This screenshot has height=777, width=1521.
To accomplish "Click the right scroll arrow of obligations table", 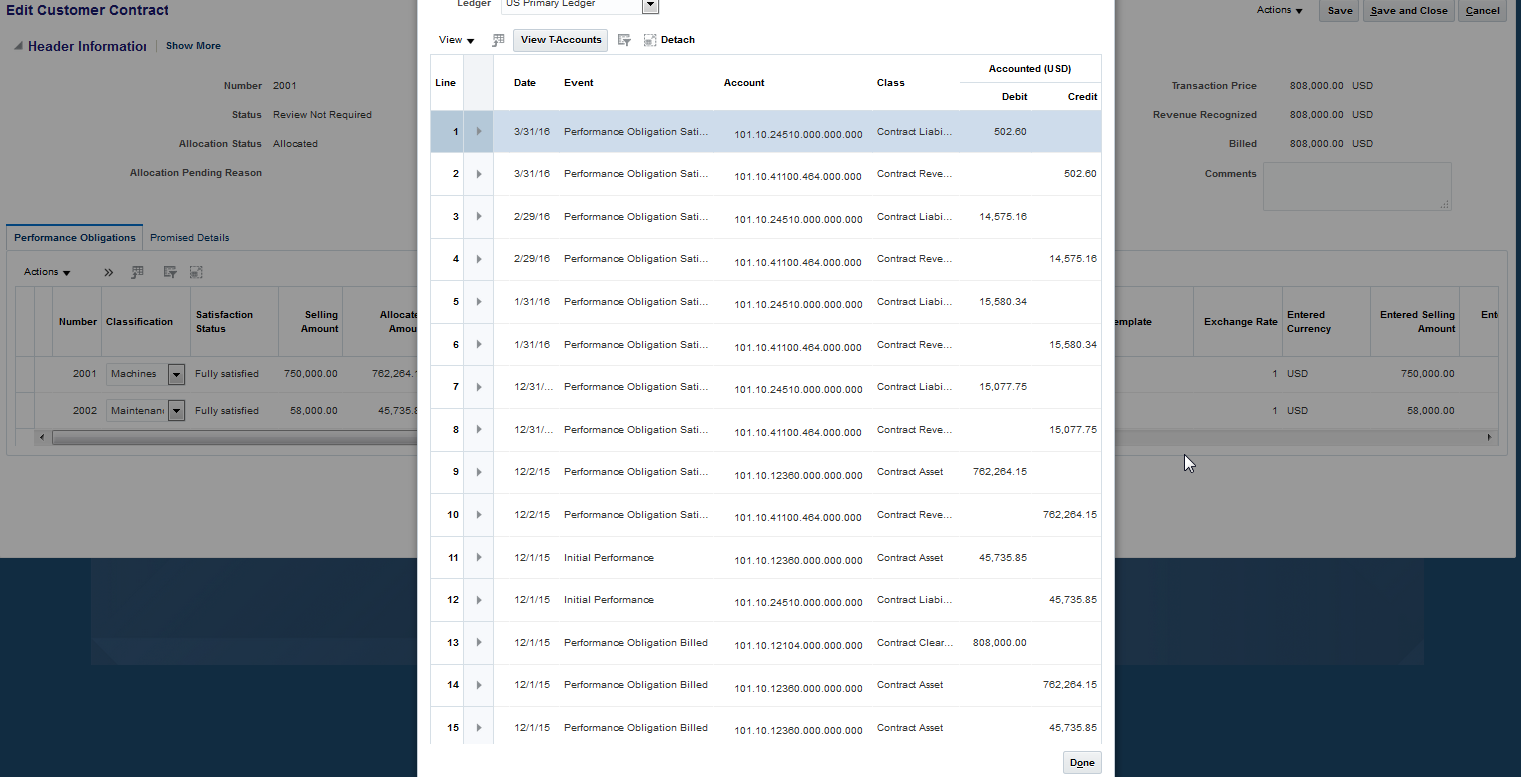I will coord(1489,437).
